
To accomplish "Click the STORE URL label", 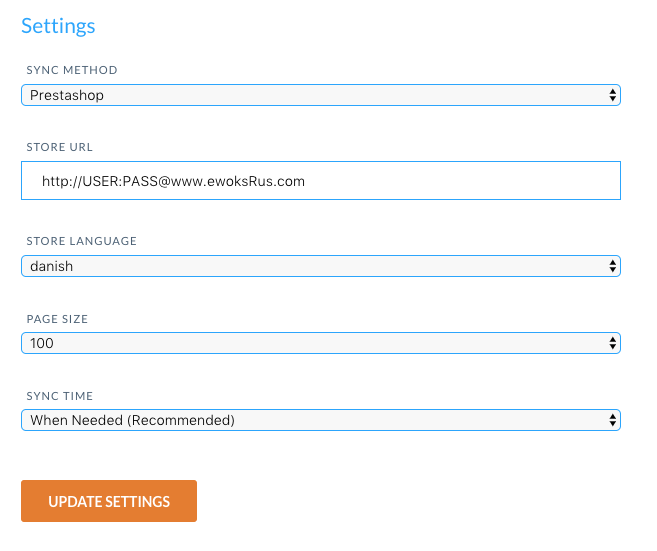I will 59,146.
